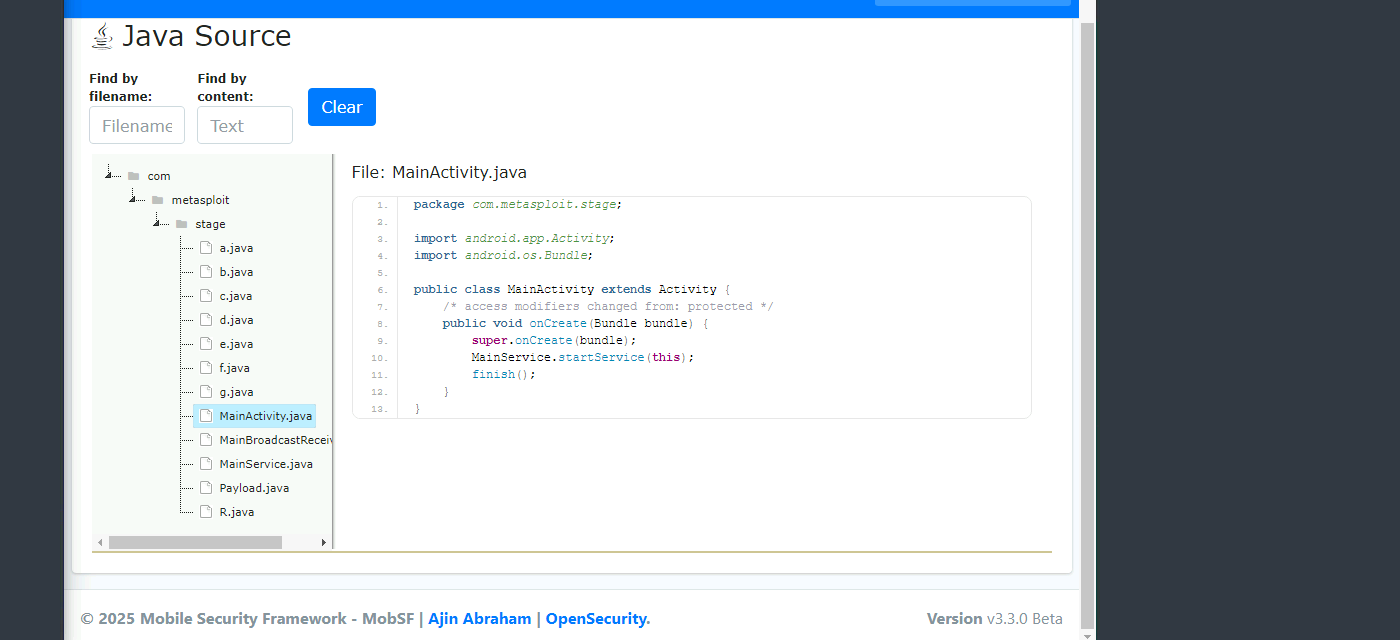
Task: Click the 'Version v3.3.0 Beta' footer text
Action: coord(995,618)
